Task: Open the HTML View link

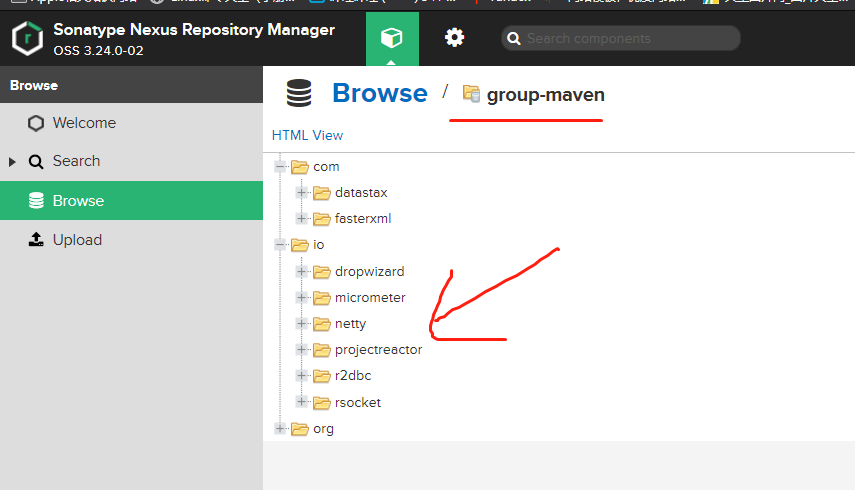Action: [x=308, y=135]
